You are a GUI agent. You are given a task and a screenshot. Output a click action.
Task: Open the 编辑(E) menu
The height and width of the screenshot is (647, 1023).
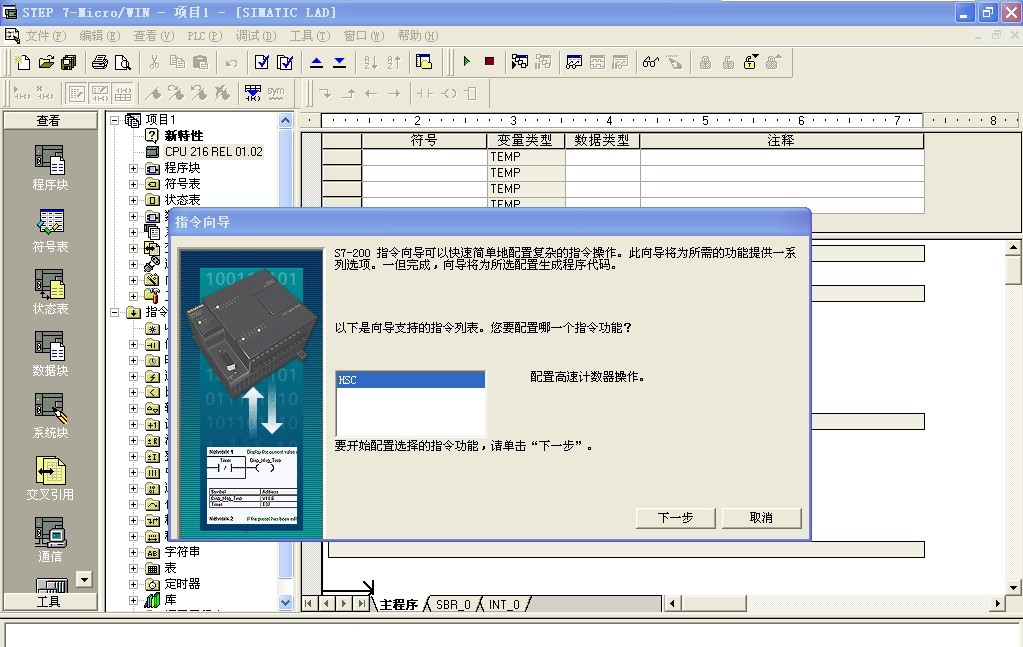tap(99, 35)
